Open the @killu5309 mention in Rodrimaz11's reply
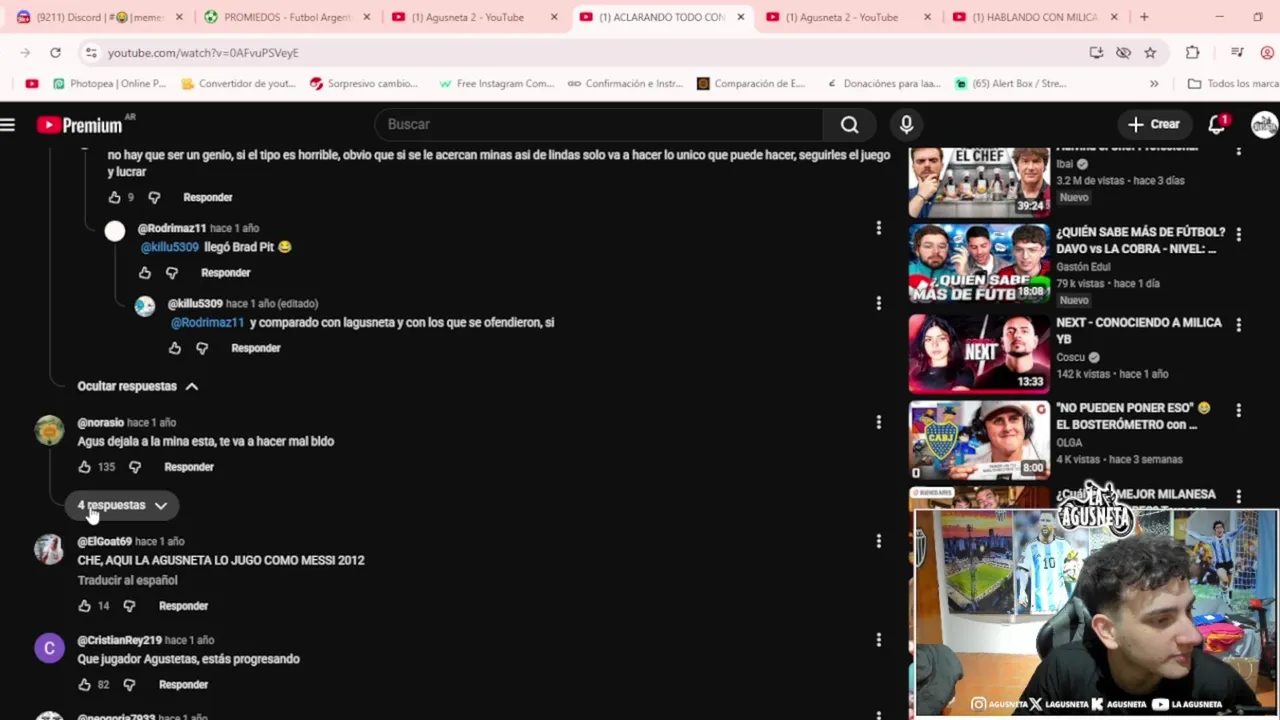 click(x=169, y=247)
